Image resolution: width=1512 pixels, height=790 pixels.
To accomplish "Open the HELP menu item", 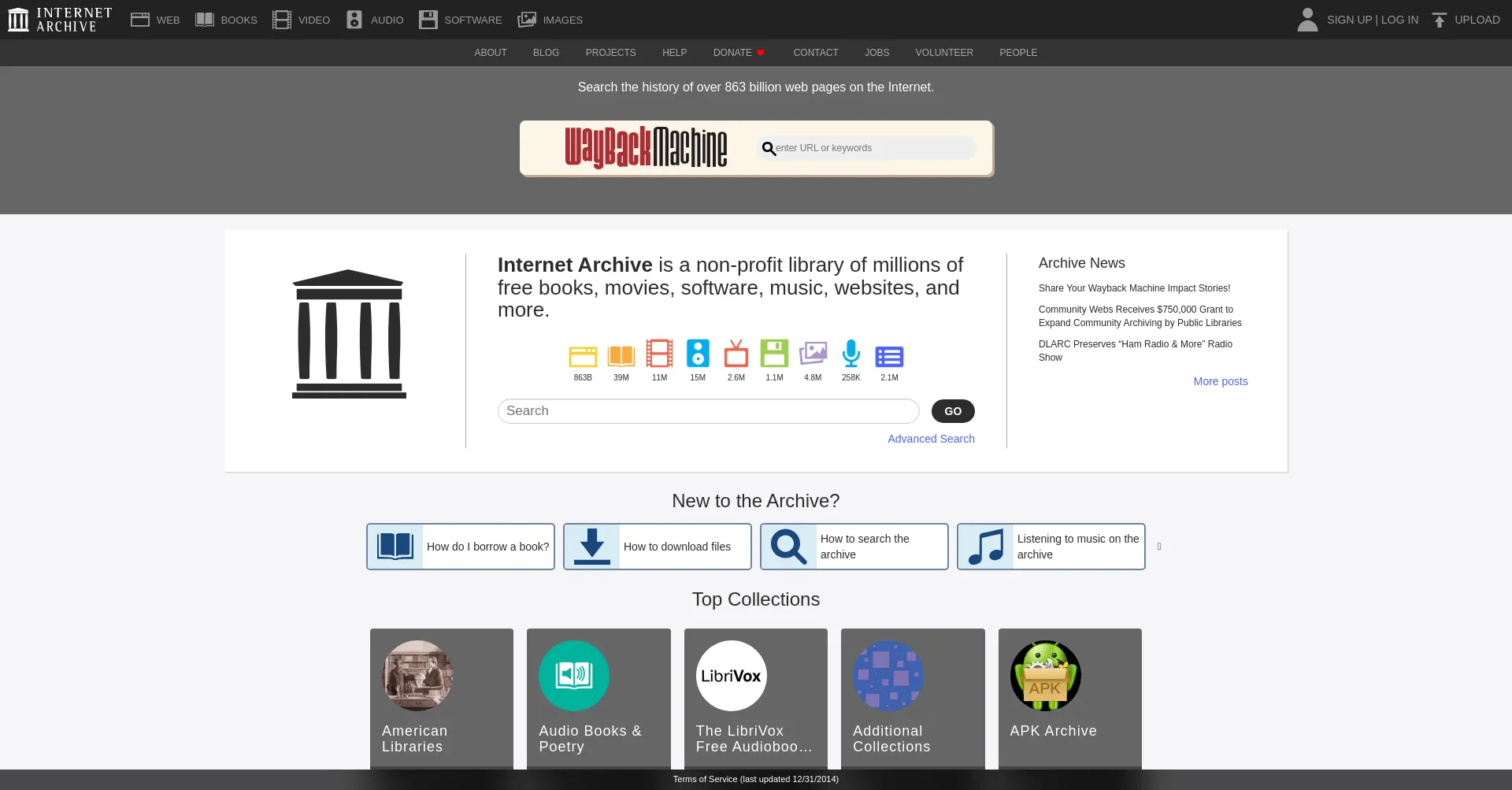I will coord(675,53).
